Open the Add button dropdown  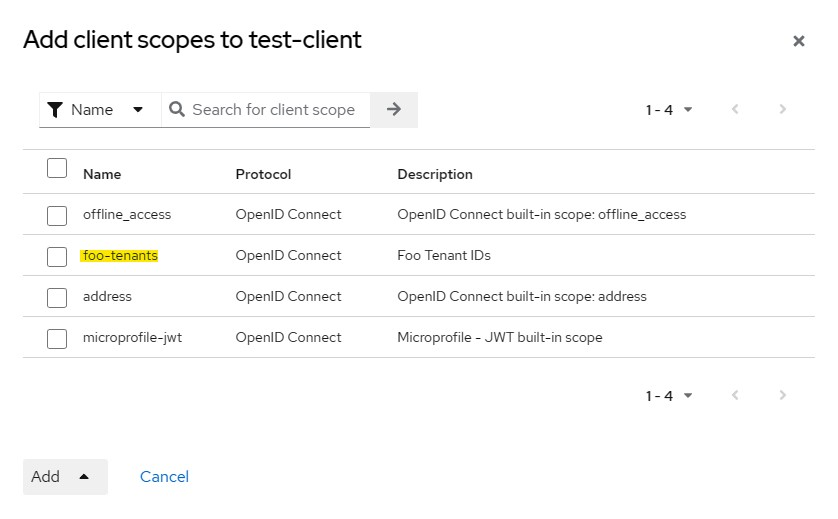pos(65,476)
